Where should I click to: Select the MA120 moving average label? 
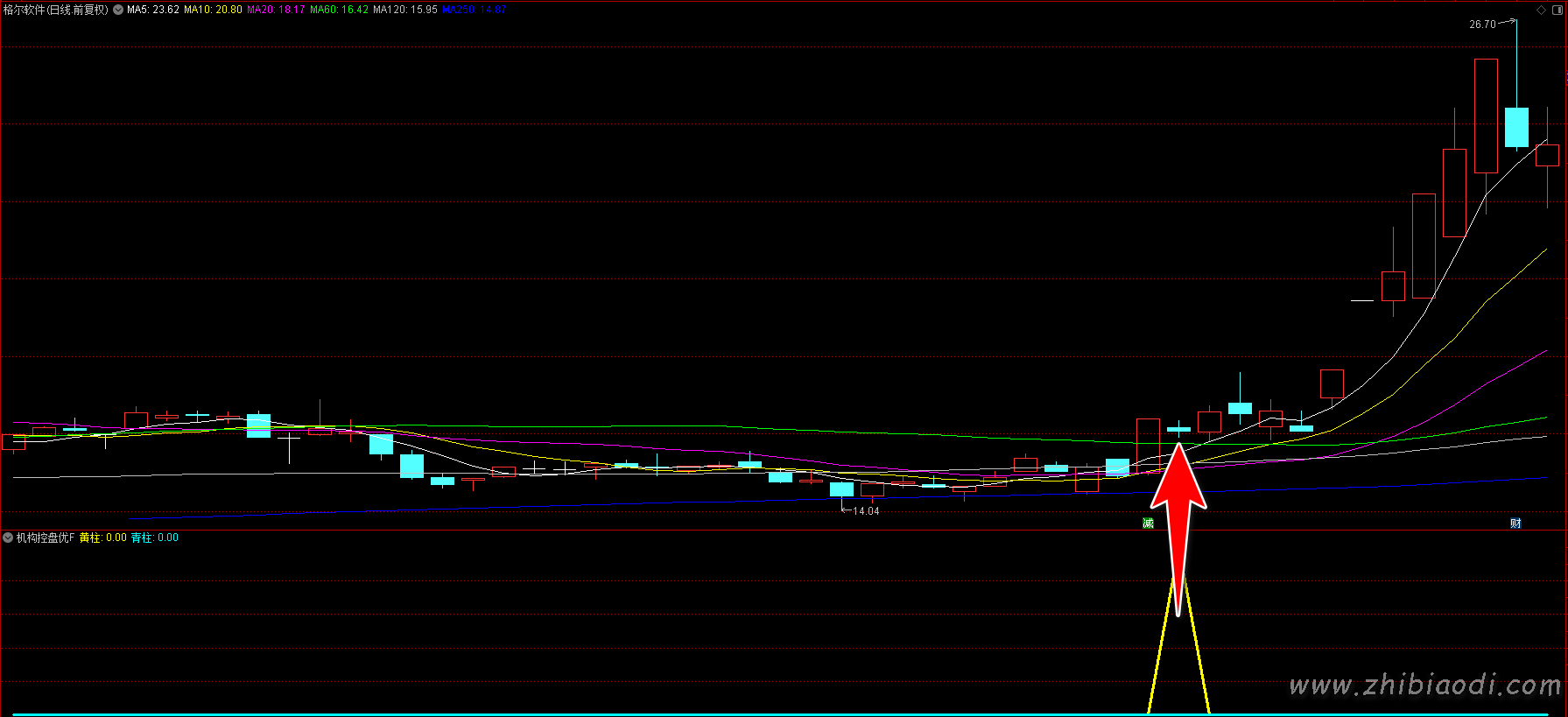(404, 10)
